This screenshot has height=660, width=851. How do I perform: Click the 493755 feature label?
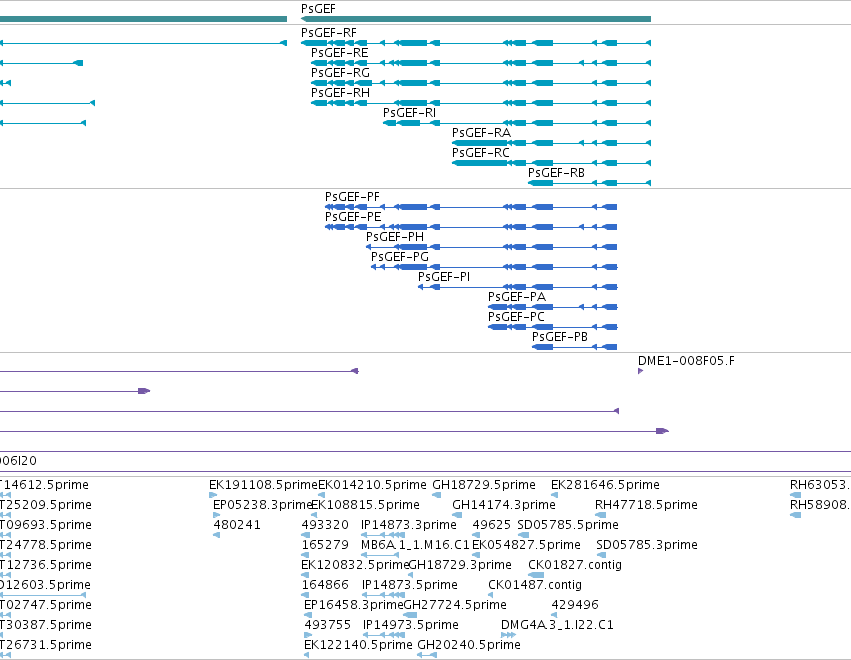pyautogui.click(x=328, y=625)
